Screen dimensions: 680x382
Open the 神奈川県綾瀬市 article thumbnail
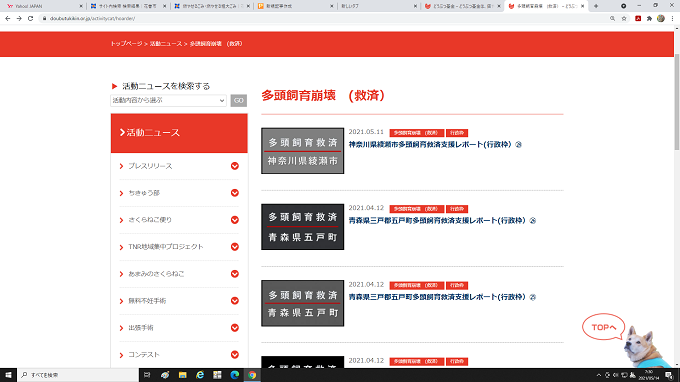coord(303,151)
